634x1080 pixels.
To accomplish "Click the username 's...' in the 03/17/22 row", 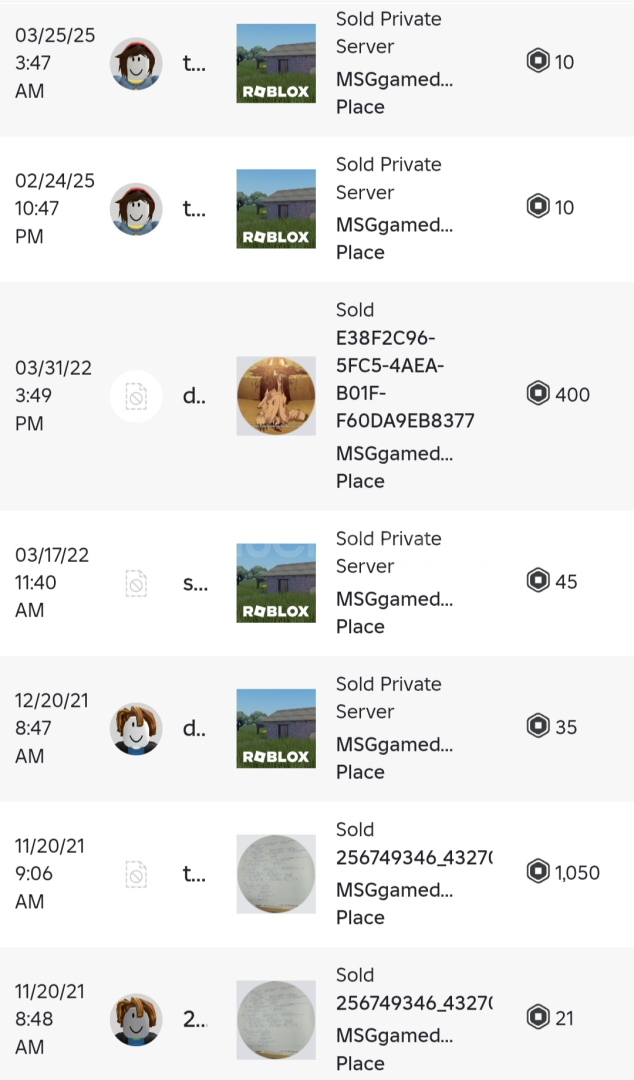I will 195,582.
